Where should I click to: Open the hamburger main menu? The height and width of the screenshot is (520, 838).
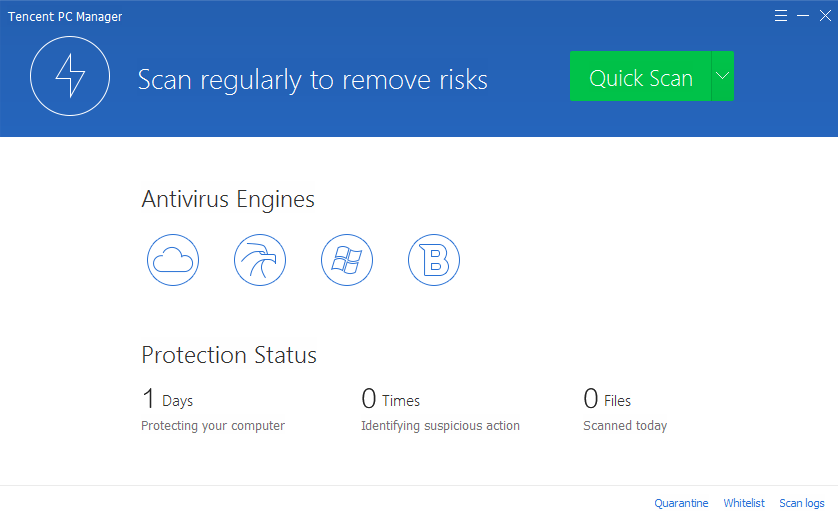tap(781, 16)
